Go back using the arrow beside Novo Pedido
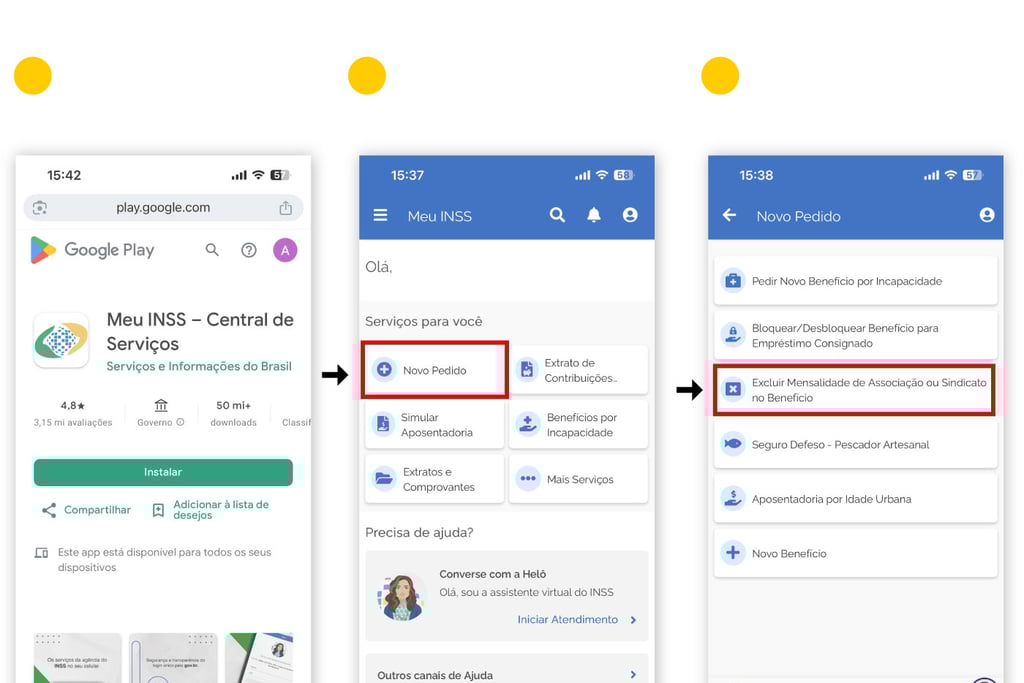The height and width of the screenshot is (683, 1024). (x=729, y=215)
